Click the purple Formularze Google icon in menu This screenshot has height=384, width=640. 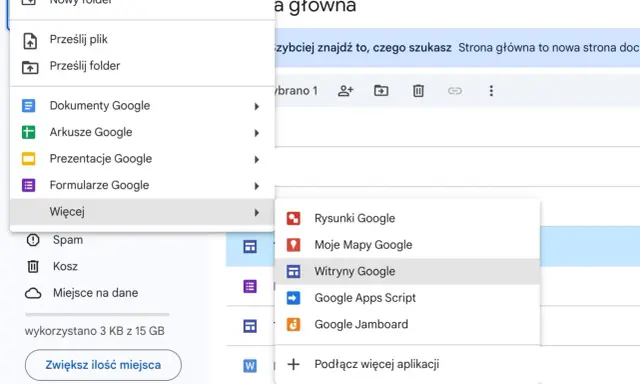[x=29, y=185]
